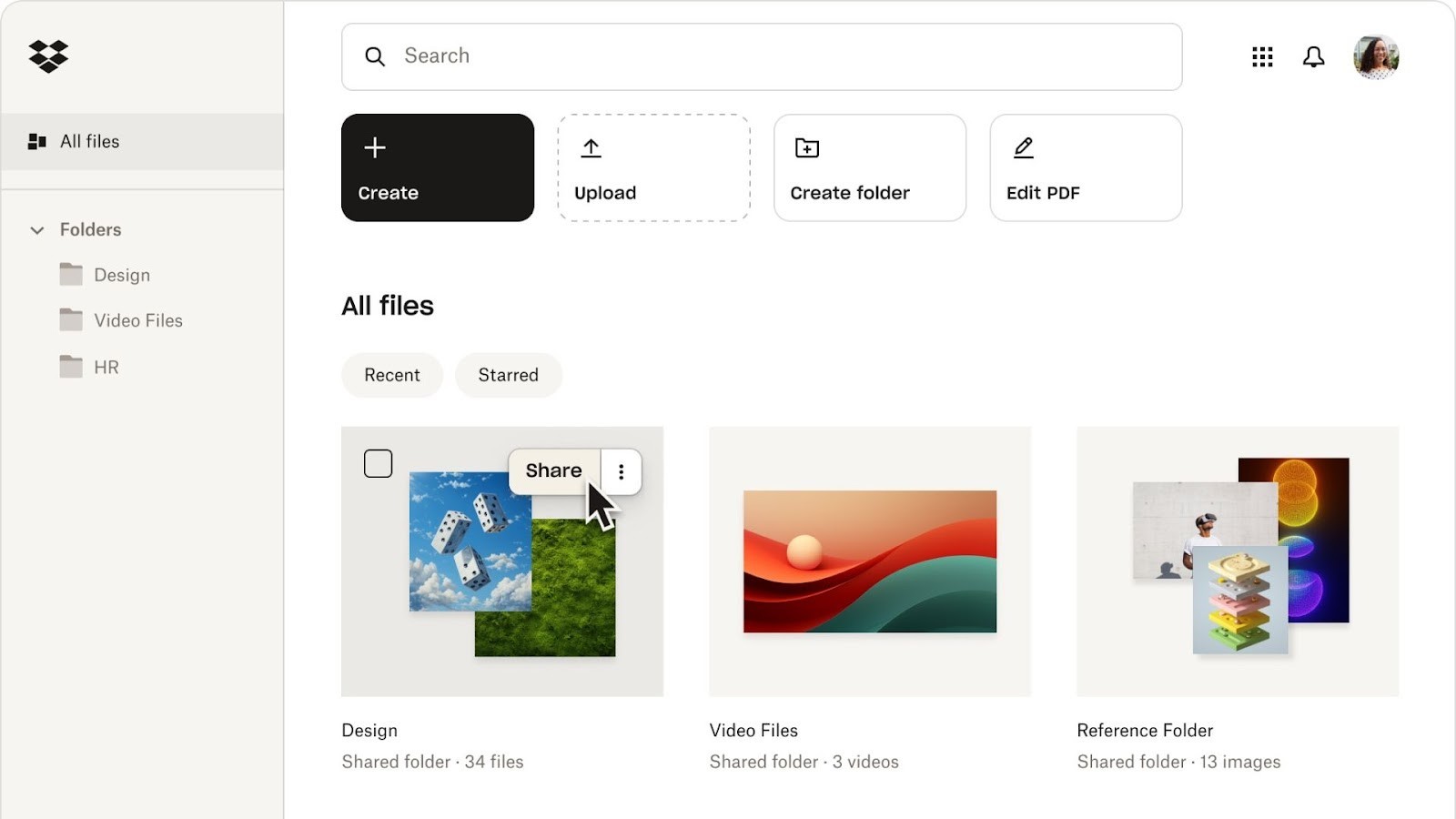Select All files in the sidebar
The height and width of the screenshot is (819, 1456).
pos(88,141)
